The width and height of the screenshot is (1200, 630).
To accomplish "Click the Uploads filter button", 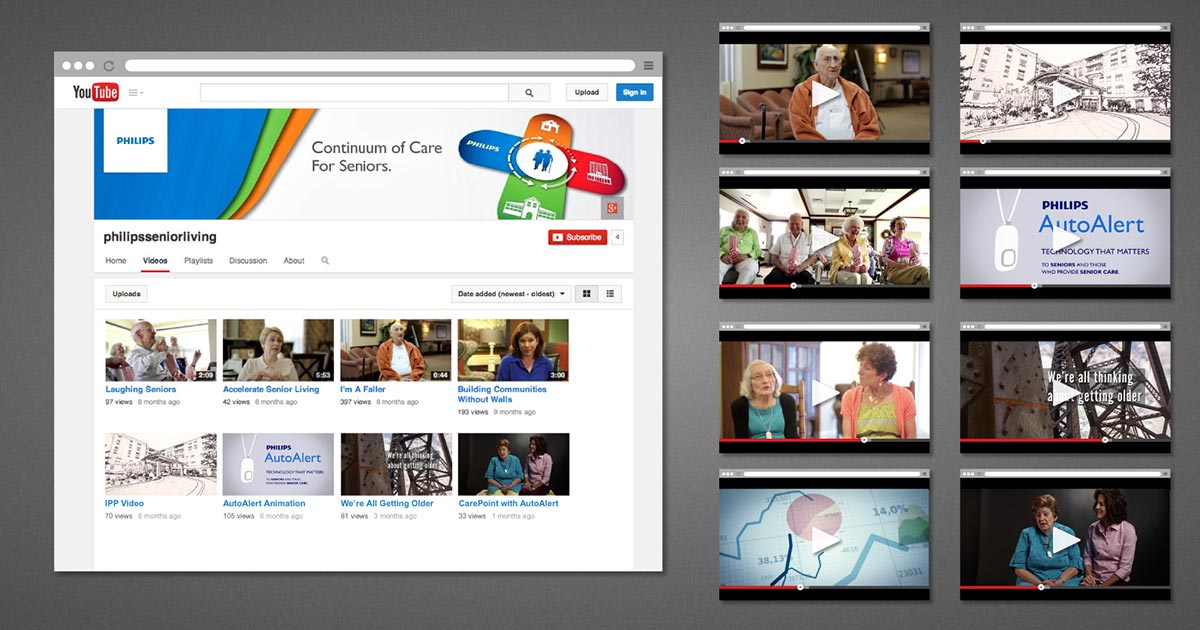I will click(x=127, y=294).
